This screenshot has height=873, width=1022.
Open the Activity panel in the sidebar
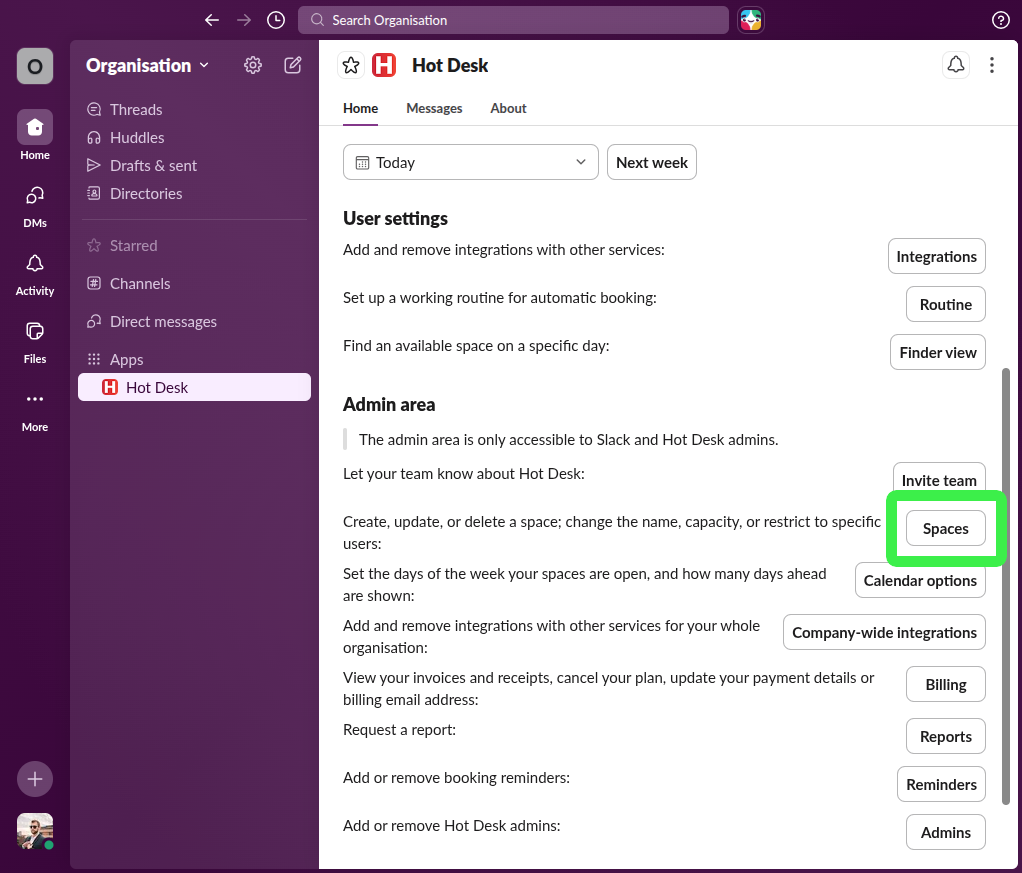click(x=34, y=270)
